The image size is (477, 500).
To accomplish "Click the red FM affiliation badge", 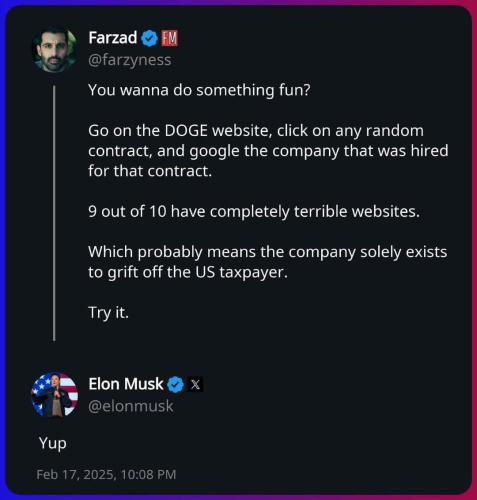I will point(170,38).
